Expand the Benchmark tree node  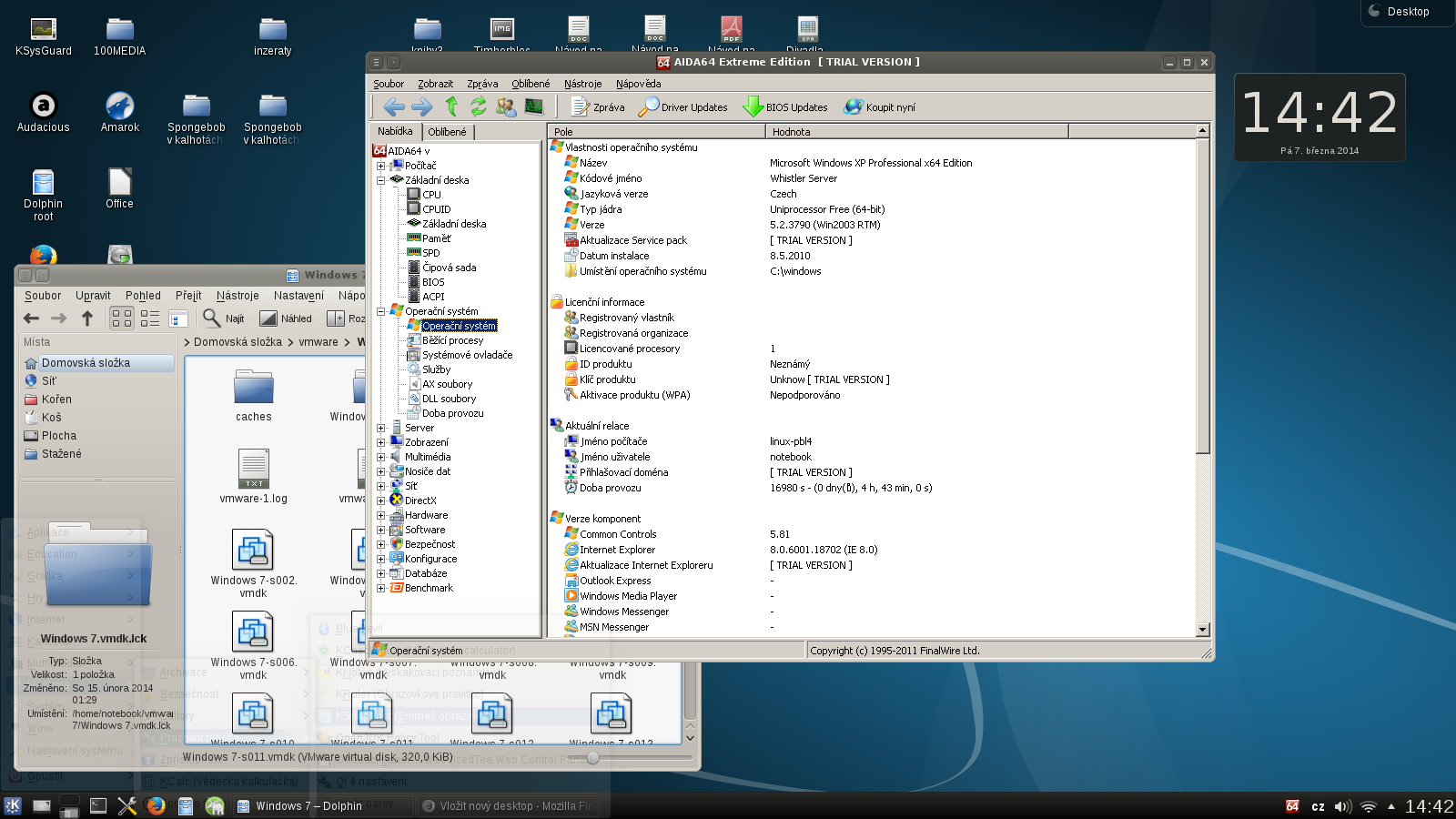click(x=380, y=588)
